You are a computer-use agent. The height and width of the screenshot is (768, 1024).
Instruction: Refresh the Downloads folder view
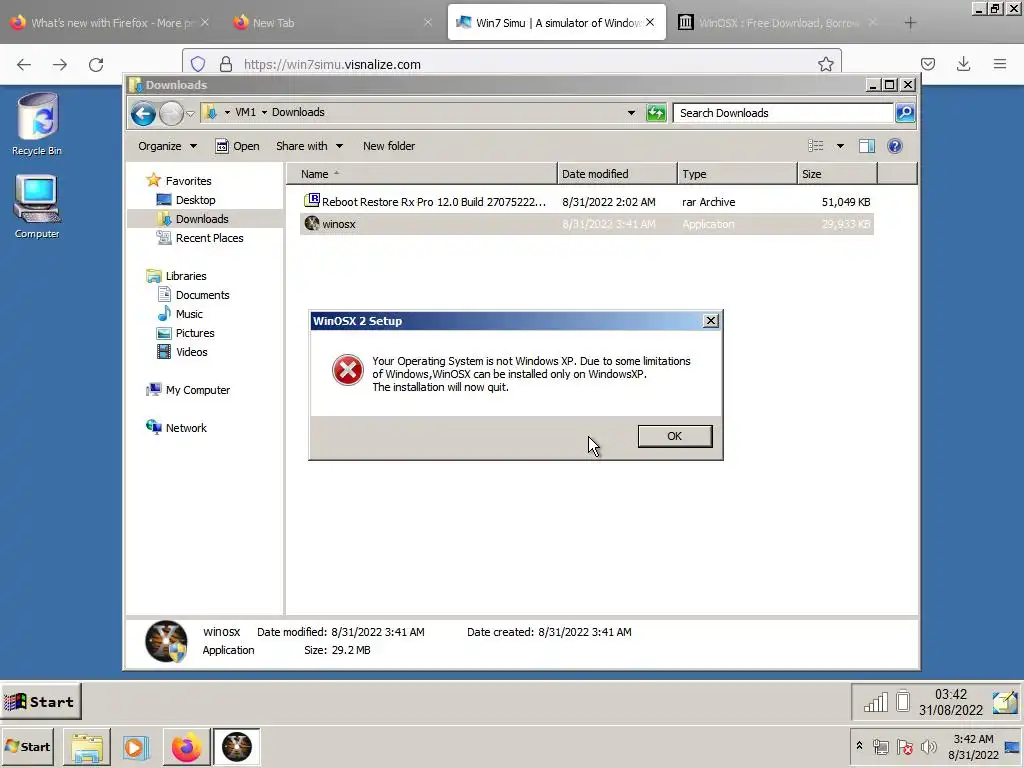click(x=656, y=113)
